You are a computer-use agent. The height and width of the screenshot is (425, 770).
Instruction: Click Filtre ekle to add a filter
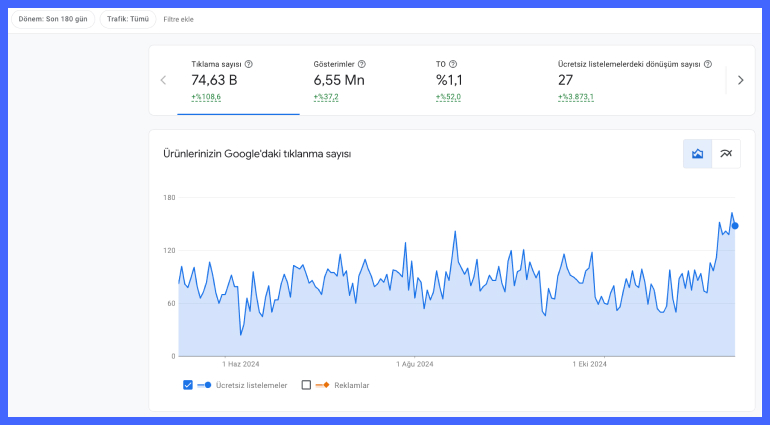click(178, 19)
